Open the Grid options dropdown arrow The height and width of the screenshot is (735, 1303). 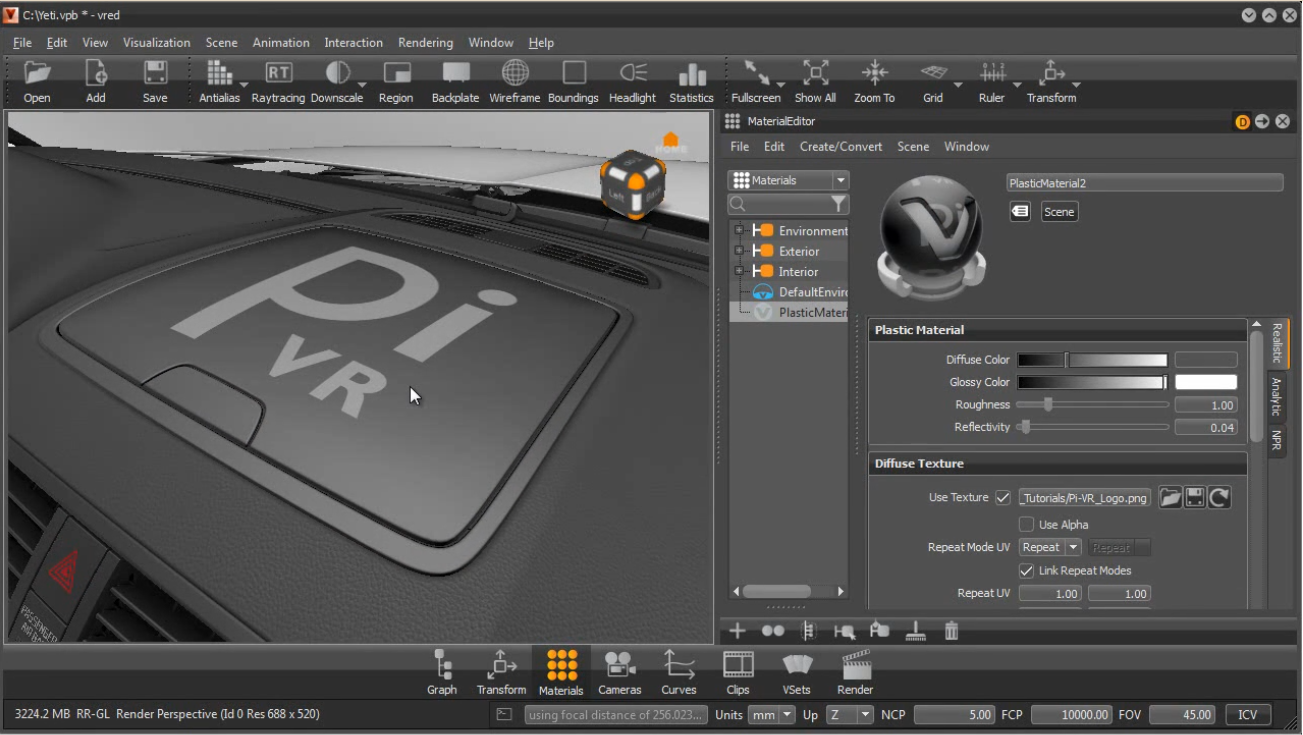pos(957,85)
